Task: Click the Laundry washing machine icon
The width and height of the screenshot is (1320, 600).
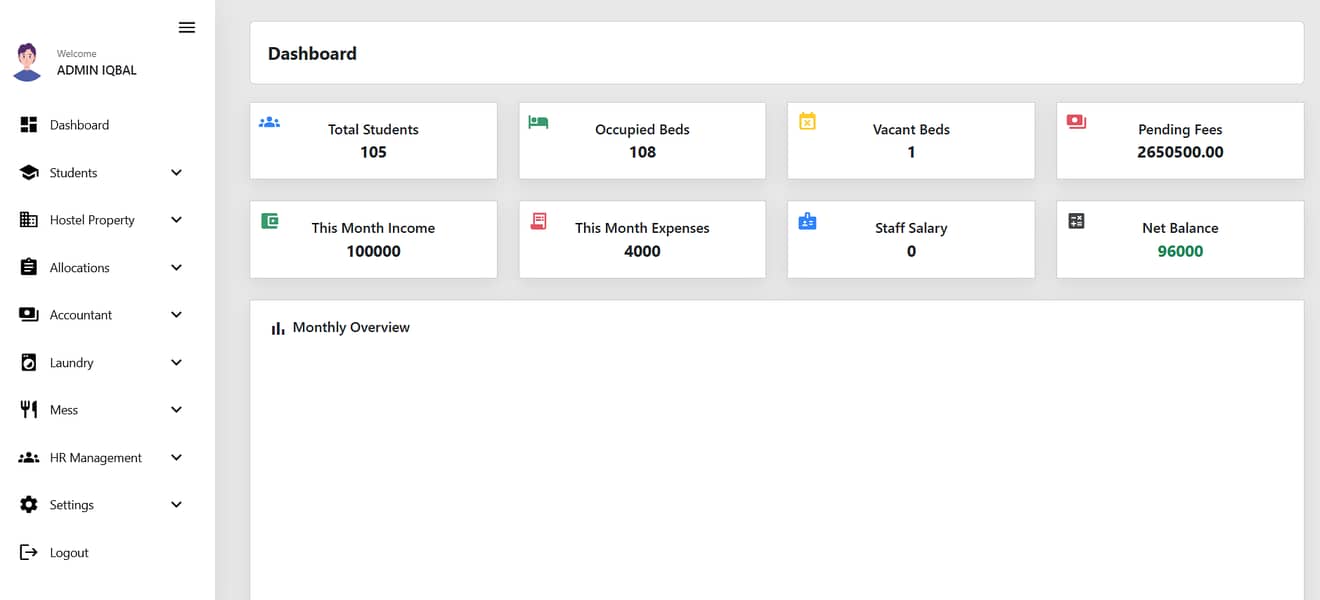Action: (29, 363)
